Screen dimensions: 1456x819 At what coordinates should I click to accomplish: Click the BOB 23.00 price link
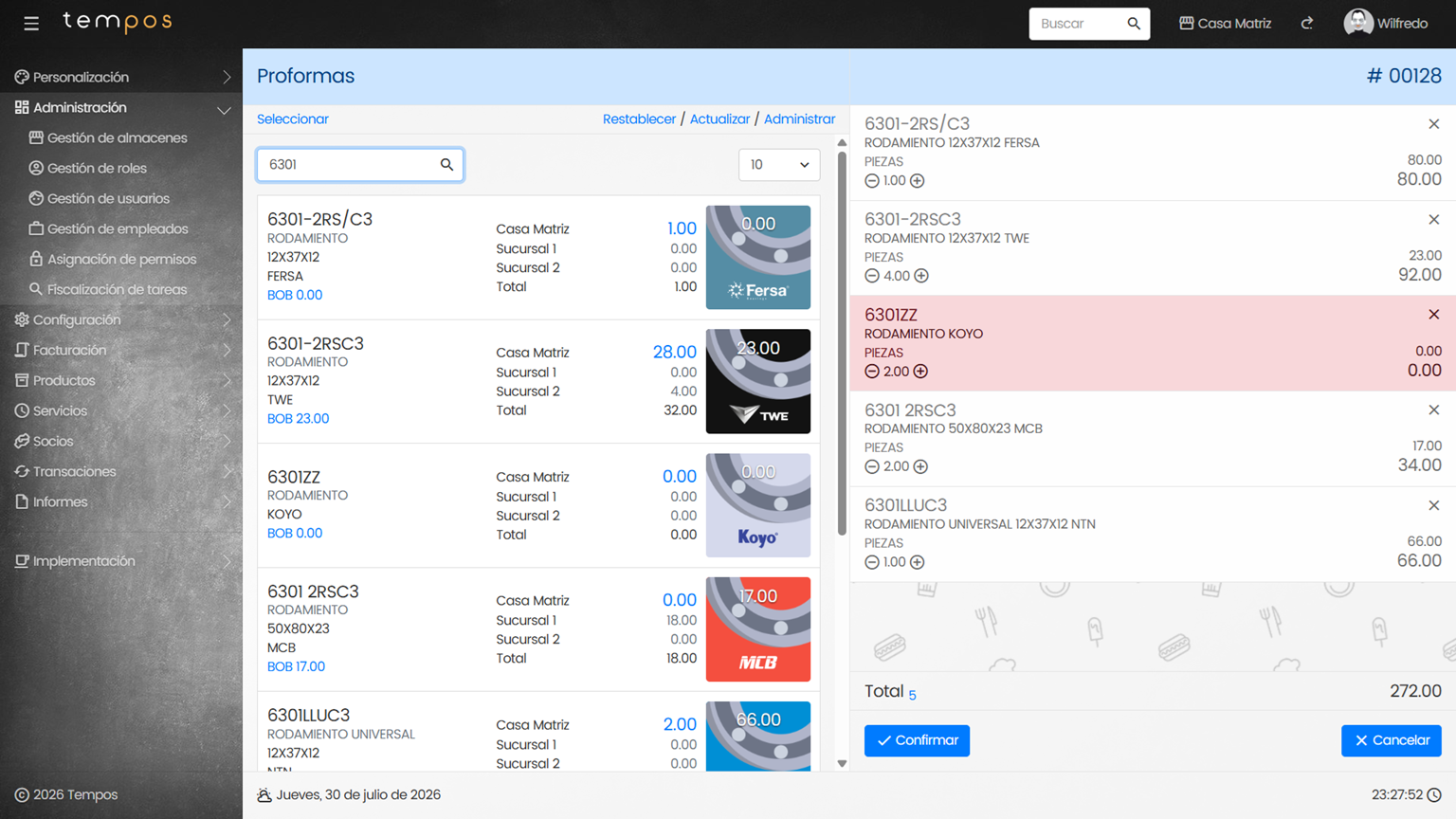298,419
